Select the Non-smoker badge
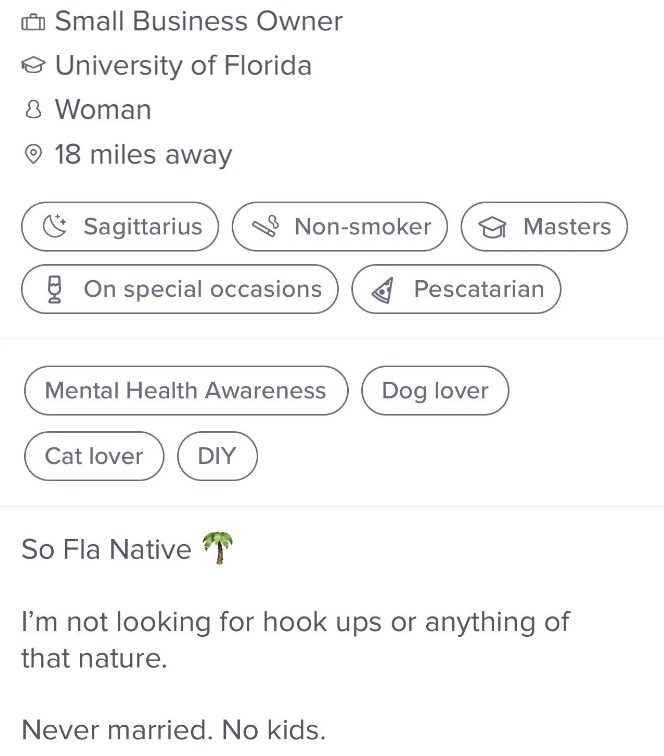 tap(339, 227)
